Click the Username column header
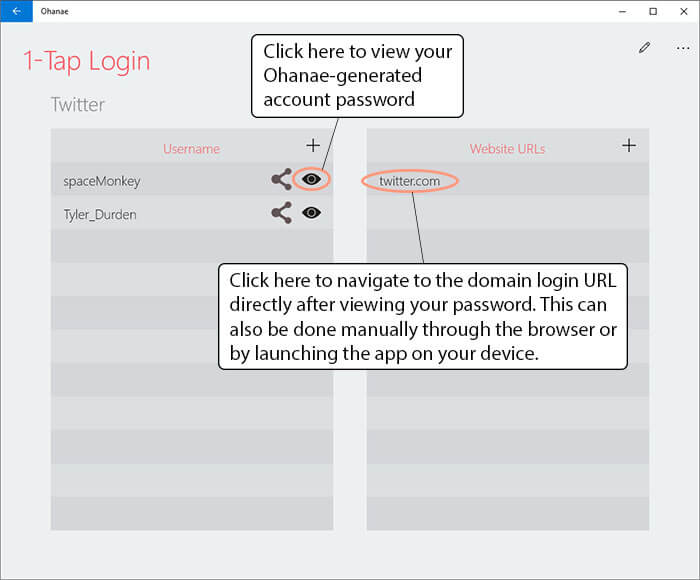The width and height of the screenshot is (700, 580). pyautogui.click(x=191, y=149)
